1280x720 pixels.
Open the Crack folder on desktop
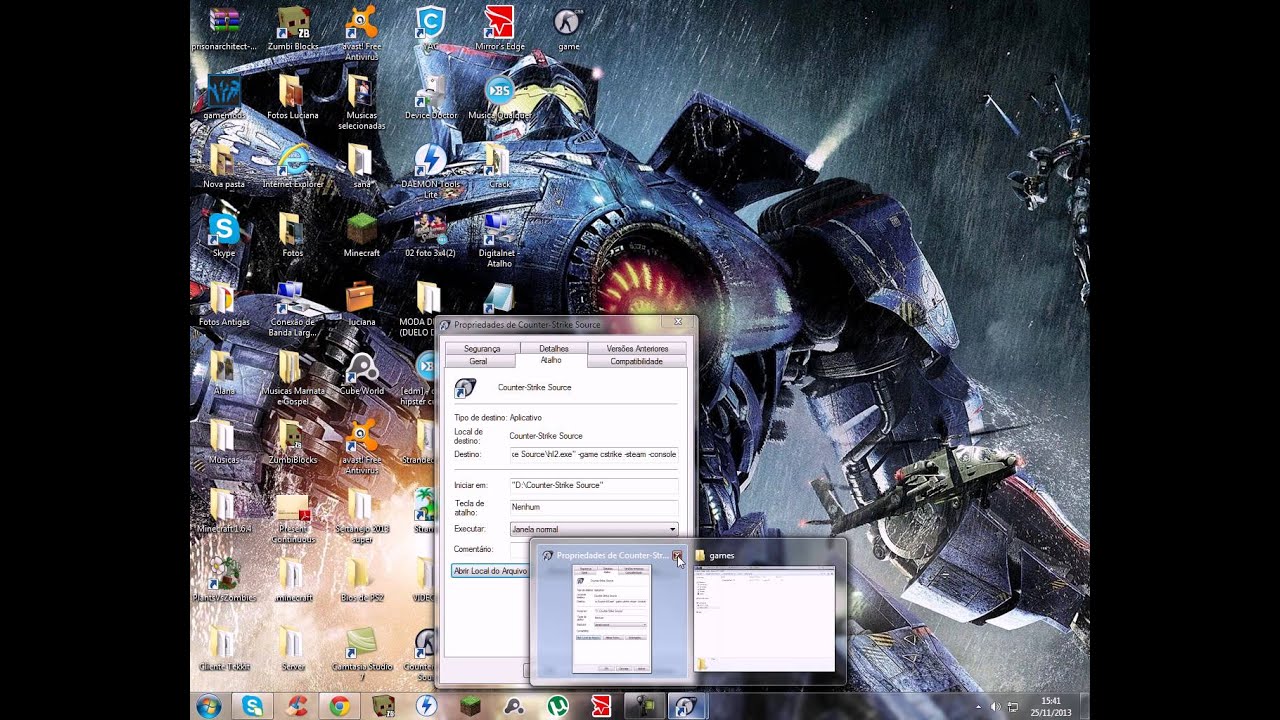point(499,166)
